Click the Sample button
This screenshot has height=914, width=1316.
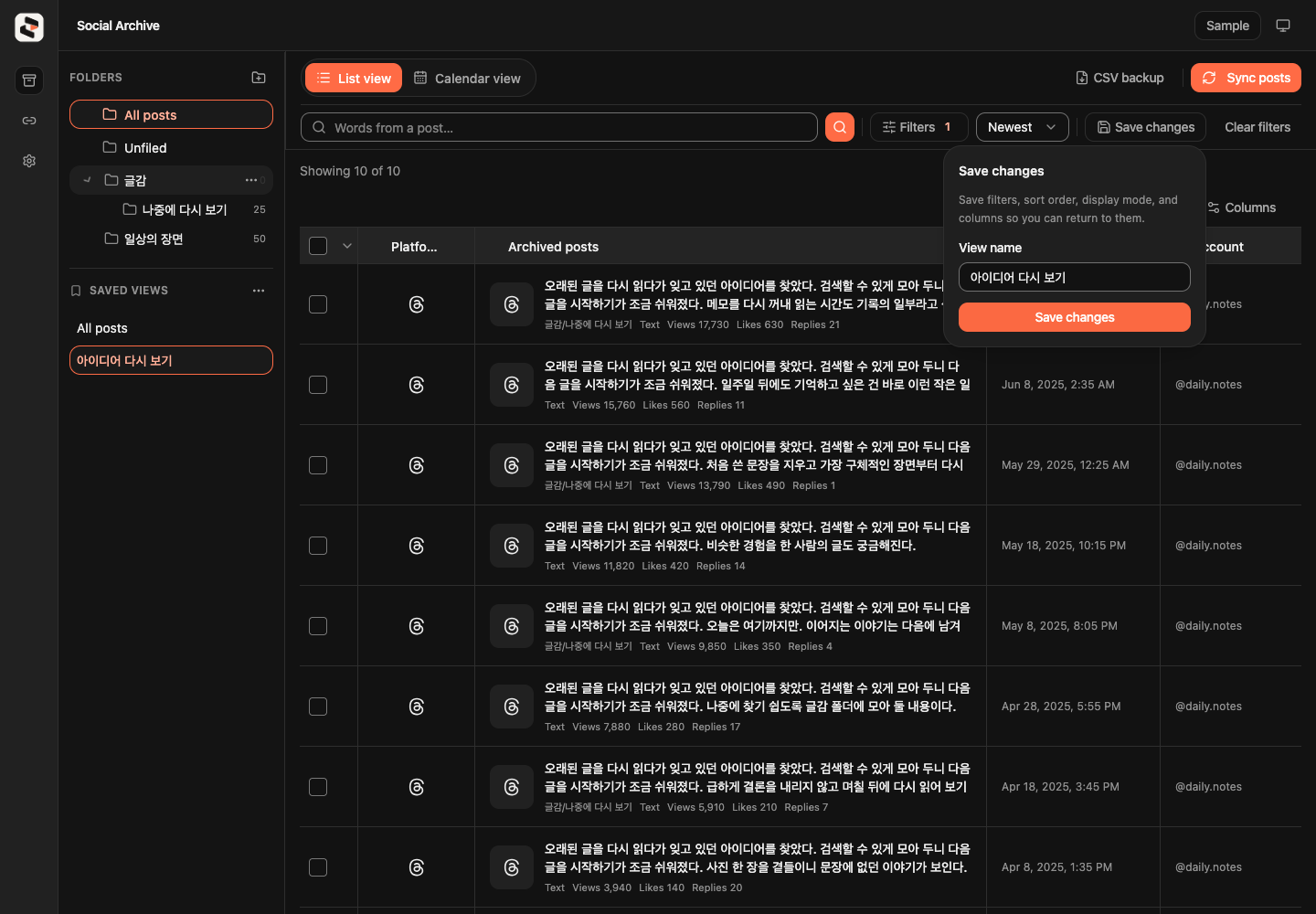1227,26
